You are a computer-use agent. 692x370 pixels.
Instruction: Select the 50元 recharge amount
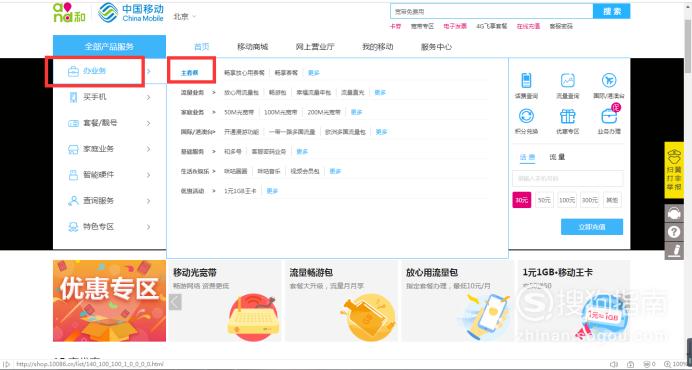(544, 200)
